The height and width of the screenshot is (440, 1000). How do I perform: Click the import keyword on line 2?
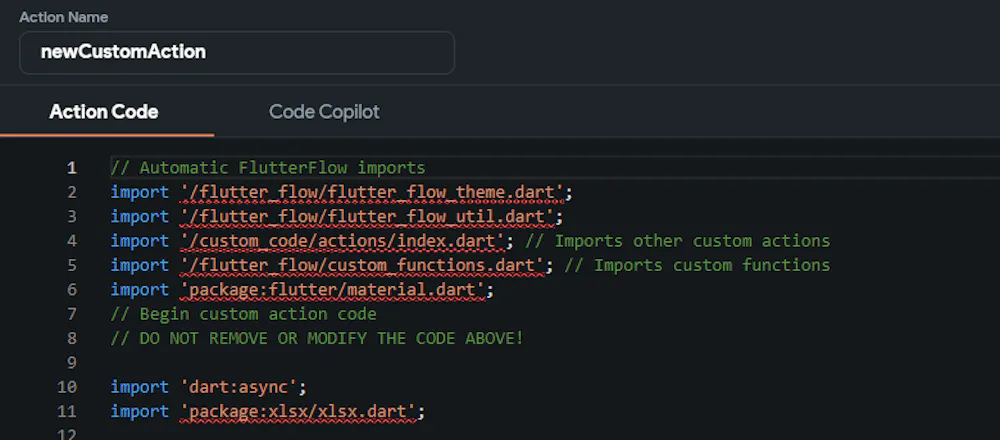[140, 193]
